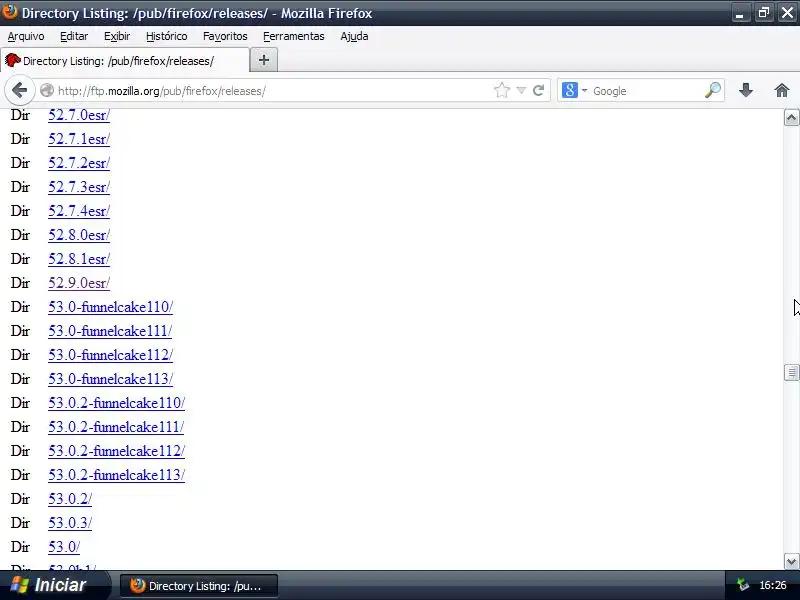Open the 52.7.1esr/ directory link
This screenshot has height=600, width=800.
tap(79, 139)
